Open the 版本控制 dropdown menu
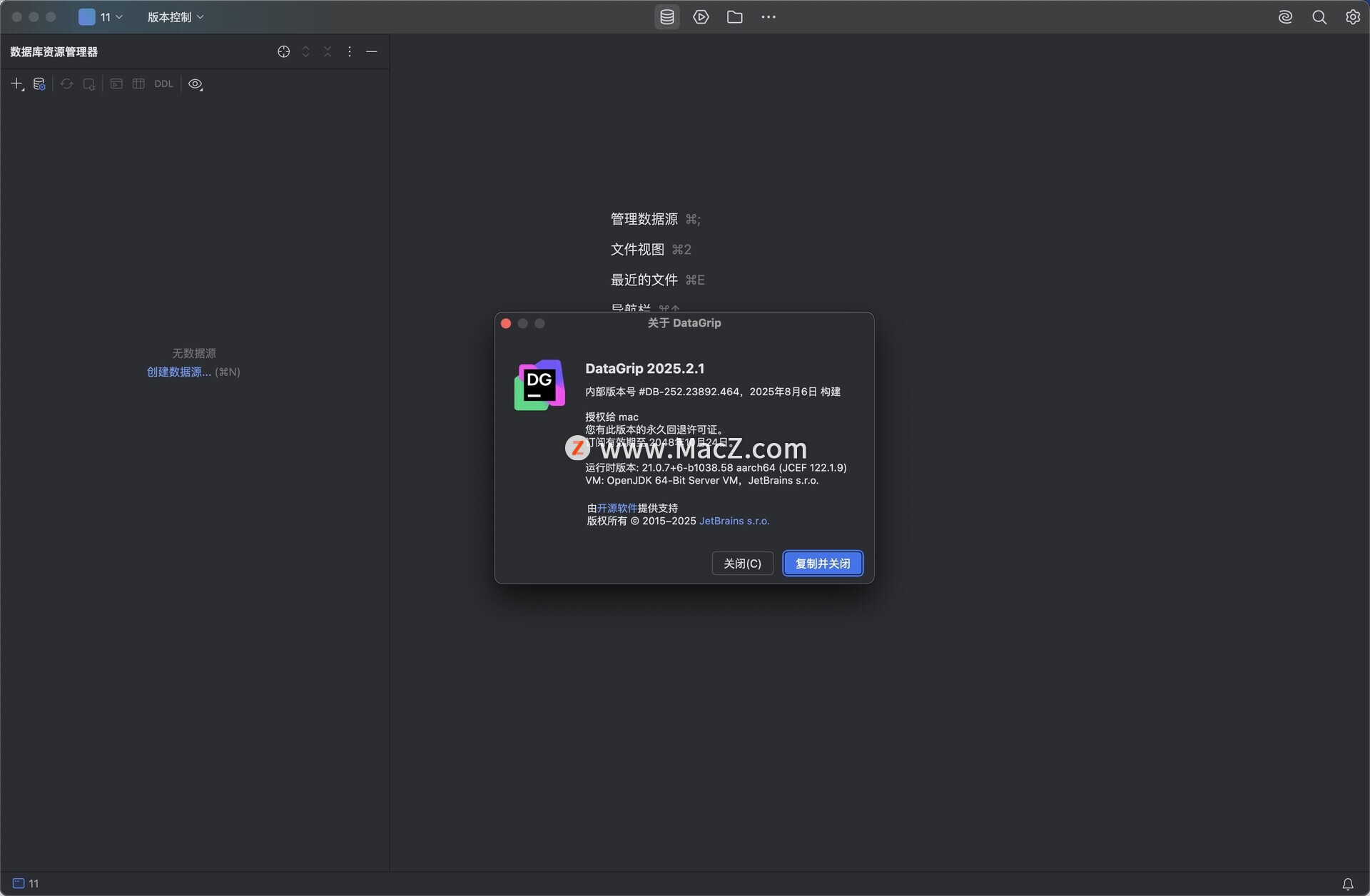 [176, 17]
